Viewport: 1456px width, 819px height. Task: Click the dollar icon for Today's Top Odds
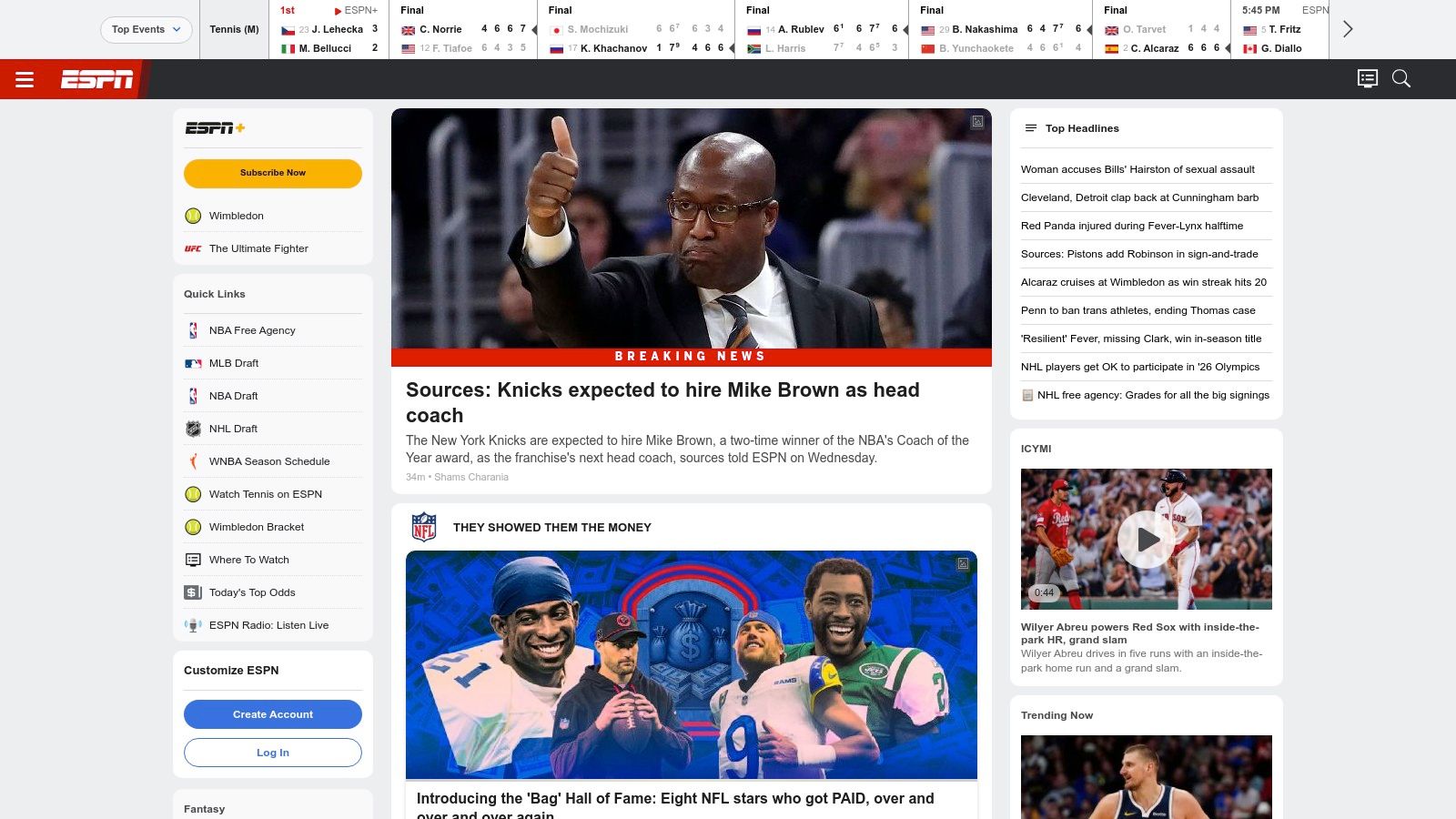[192, 591]
